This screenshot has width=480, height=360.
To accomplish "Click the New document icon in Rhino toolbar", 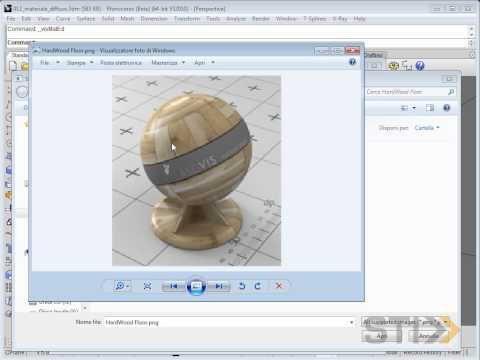I will tap(13, 66).
